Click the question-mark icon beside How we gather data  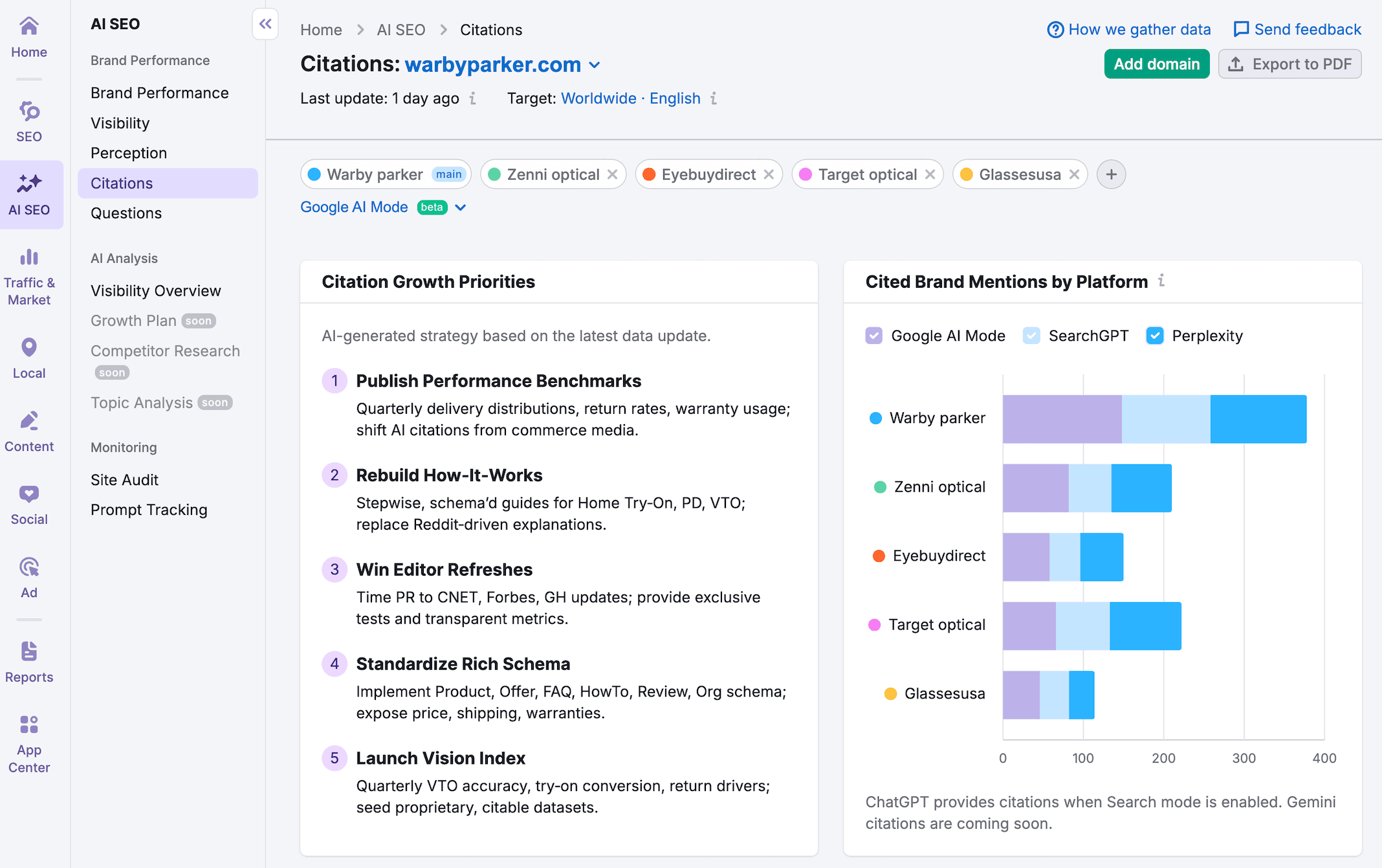[x=1055, y=30]
